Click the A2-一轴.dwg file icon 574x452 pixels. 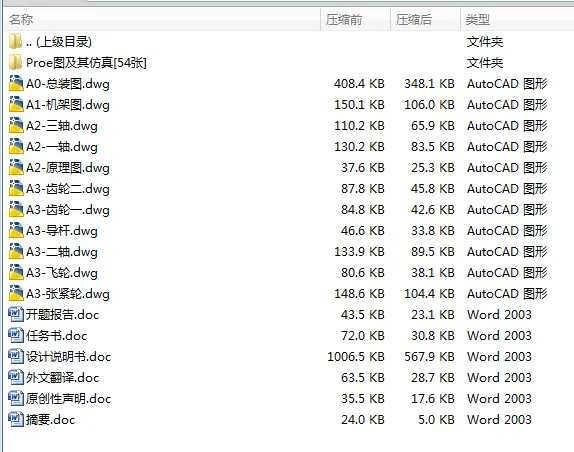(x=16, y=146)
